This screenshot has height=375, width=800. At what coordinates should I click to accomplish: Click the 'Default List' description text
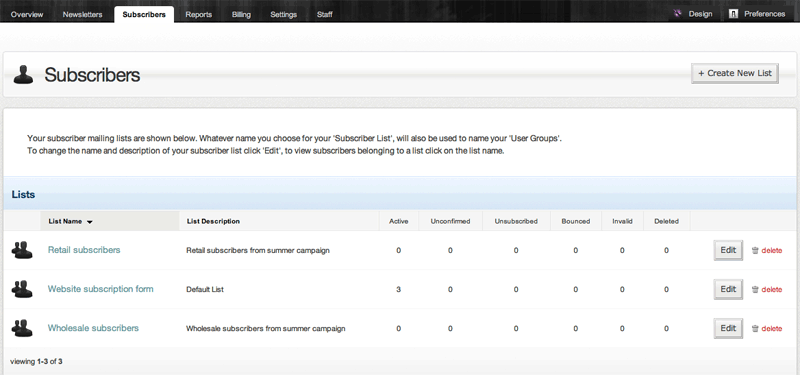tap(205, 289)
